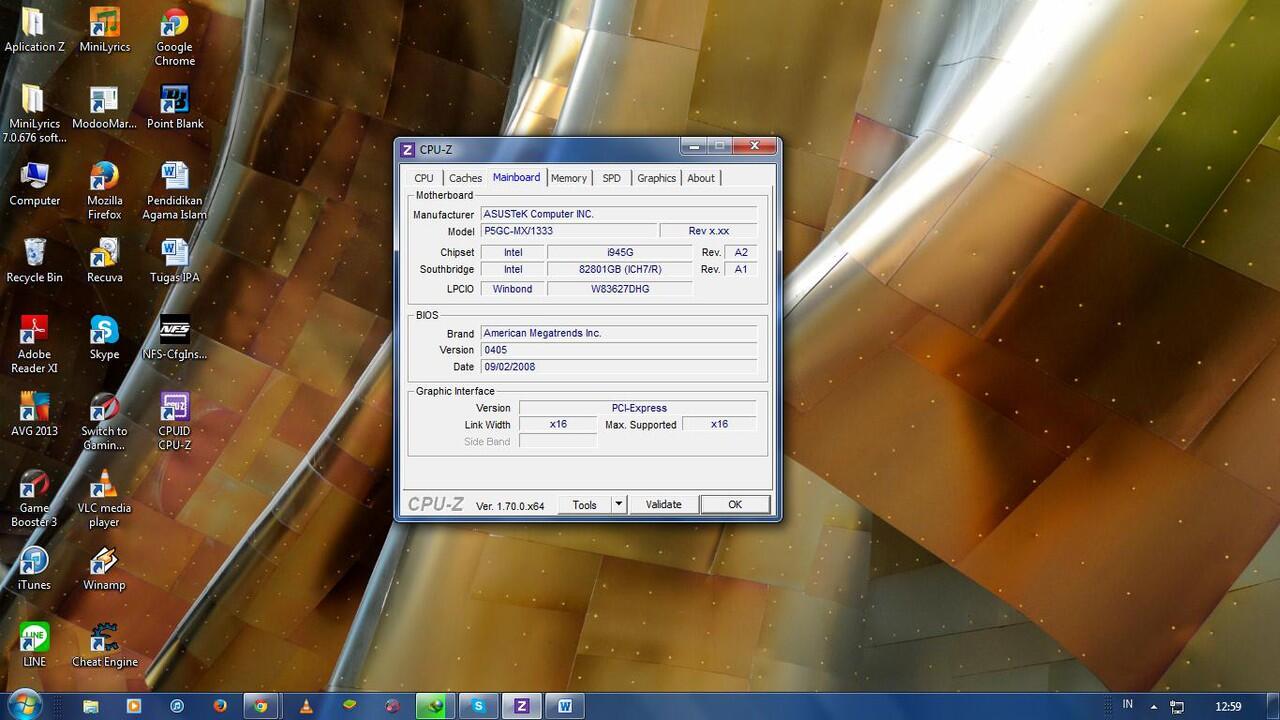Click the taskbar clock showing 12:59
Image resolution: width=1280 pixels, height=720 pixels.
[x=1228, y=707]
